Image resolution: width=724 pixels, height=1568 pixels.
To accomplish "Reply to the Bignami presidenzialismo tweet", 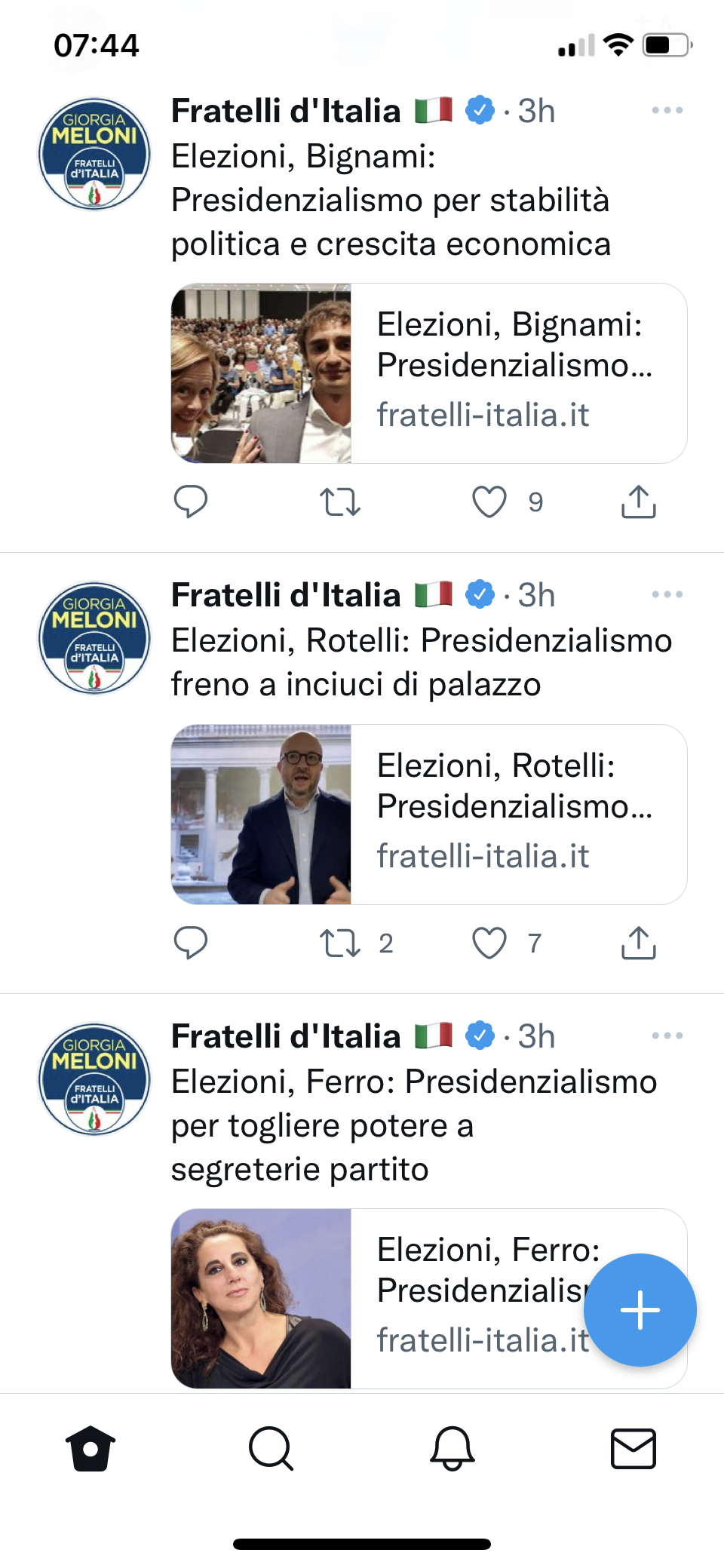I will [x=190, y=502].
